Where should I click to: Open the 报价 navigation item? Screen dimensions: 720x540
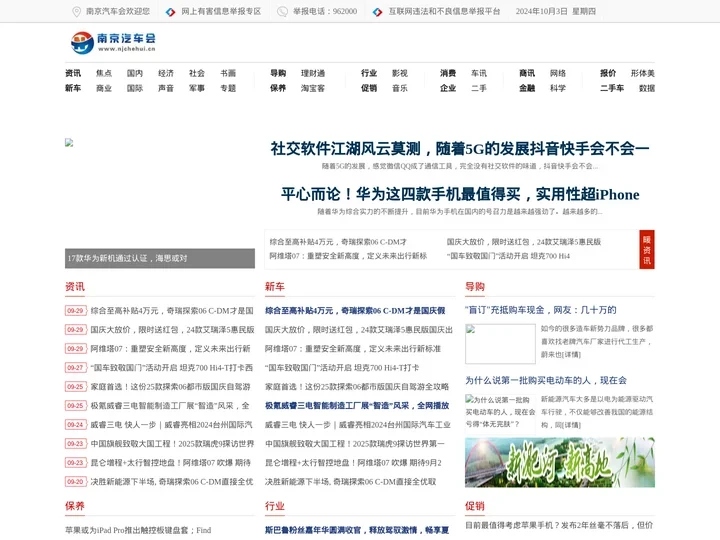[608, 73]
